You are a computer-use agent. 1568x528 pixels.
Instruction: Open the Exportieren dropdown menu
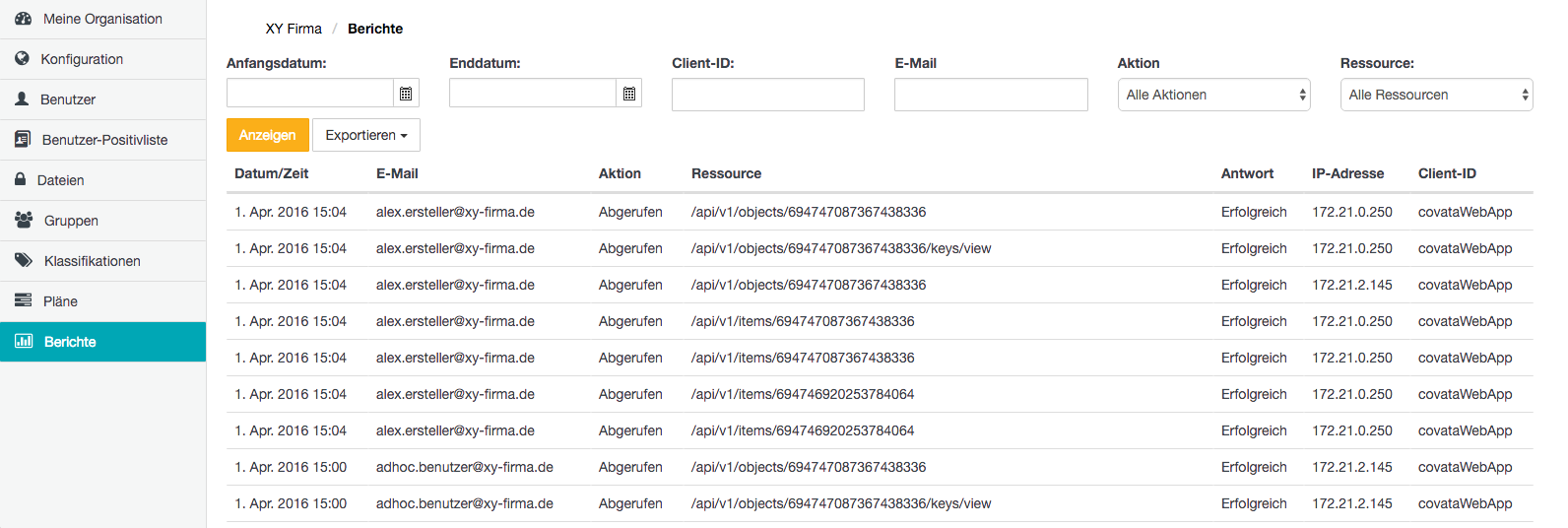pyautogui.click(x=366, y=135)
